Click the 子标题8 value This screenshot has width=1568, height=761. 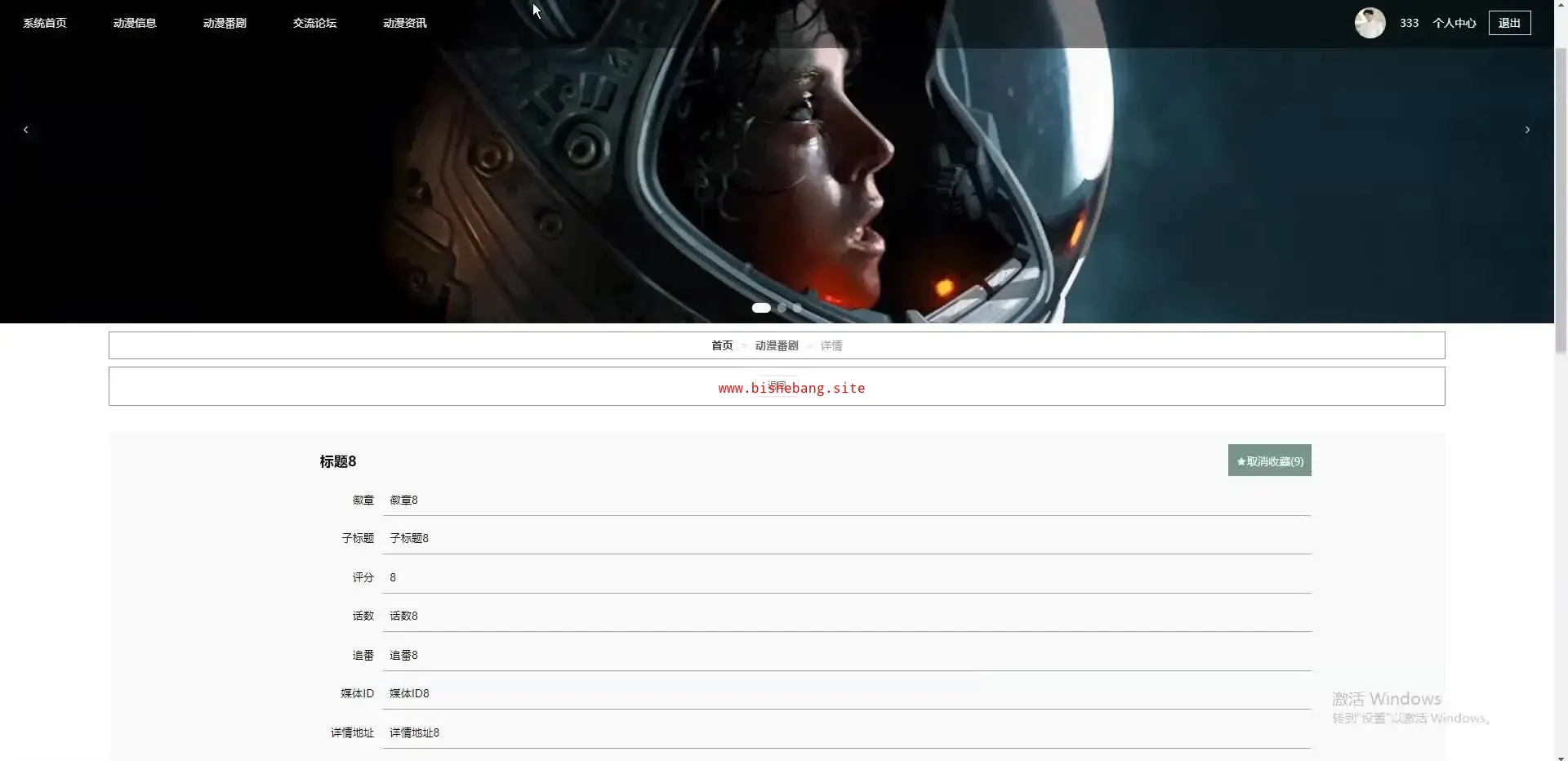pyautogui.click(x=409, y=538)
